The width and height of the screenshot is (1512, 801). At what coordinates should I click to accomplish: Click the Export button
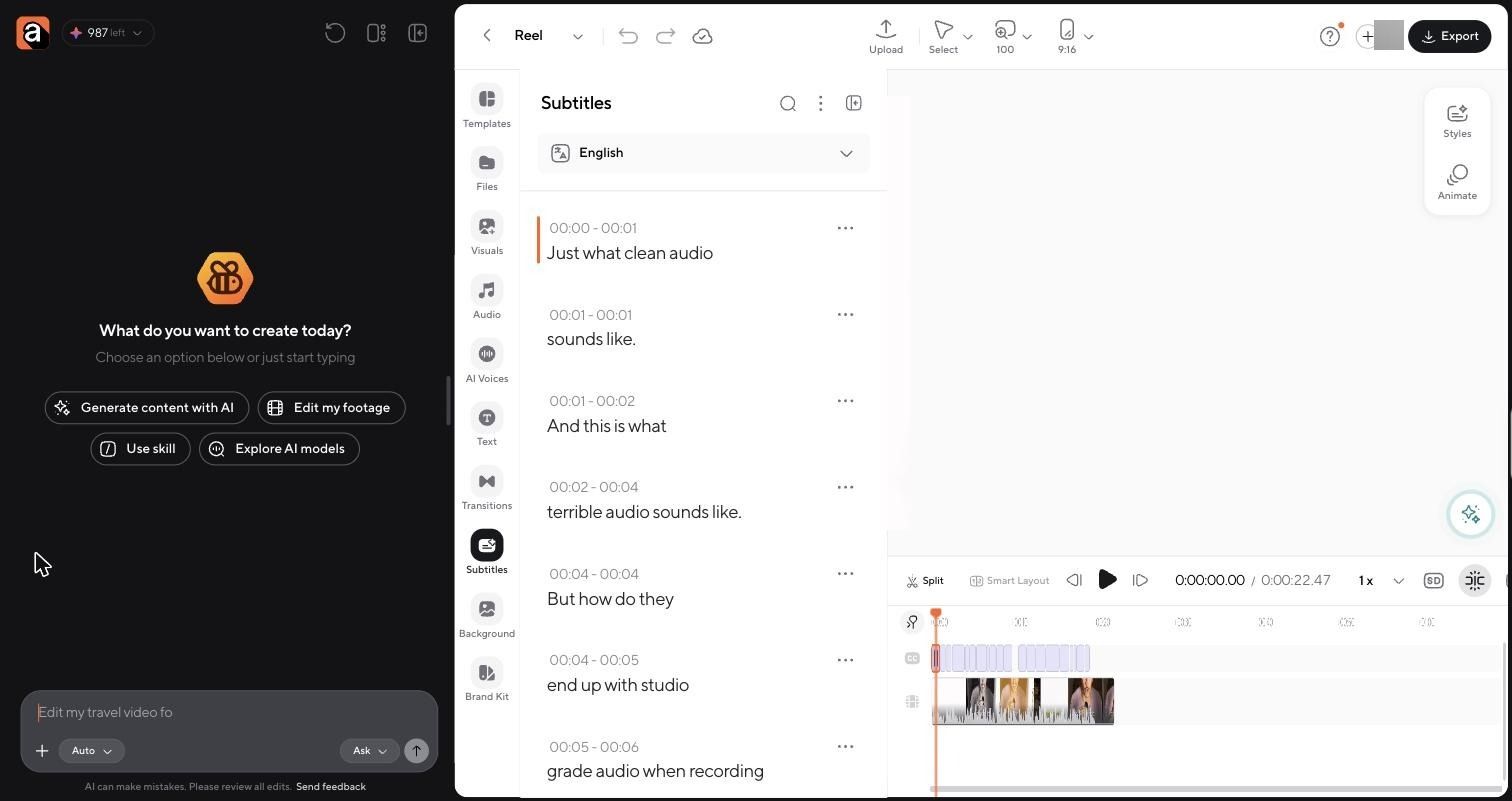1449,36
